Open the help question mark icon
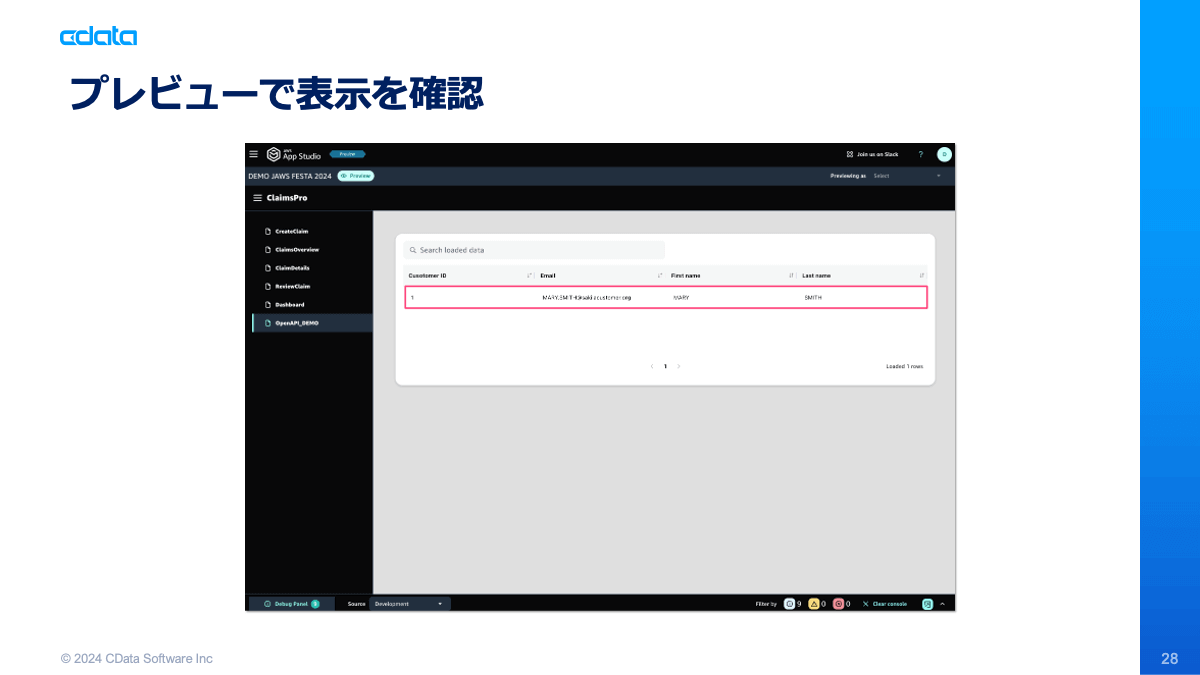 coord(921,154)
